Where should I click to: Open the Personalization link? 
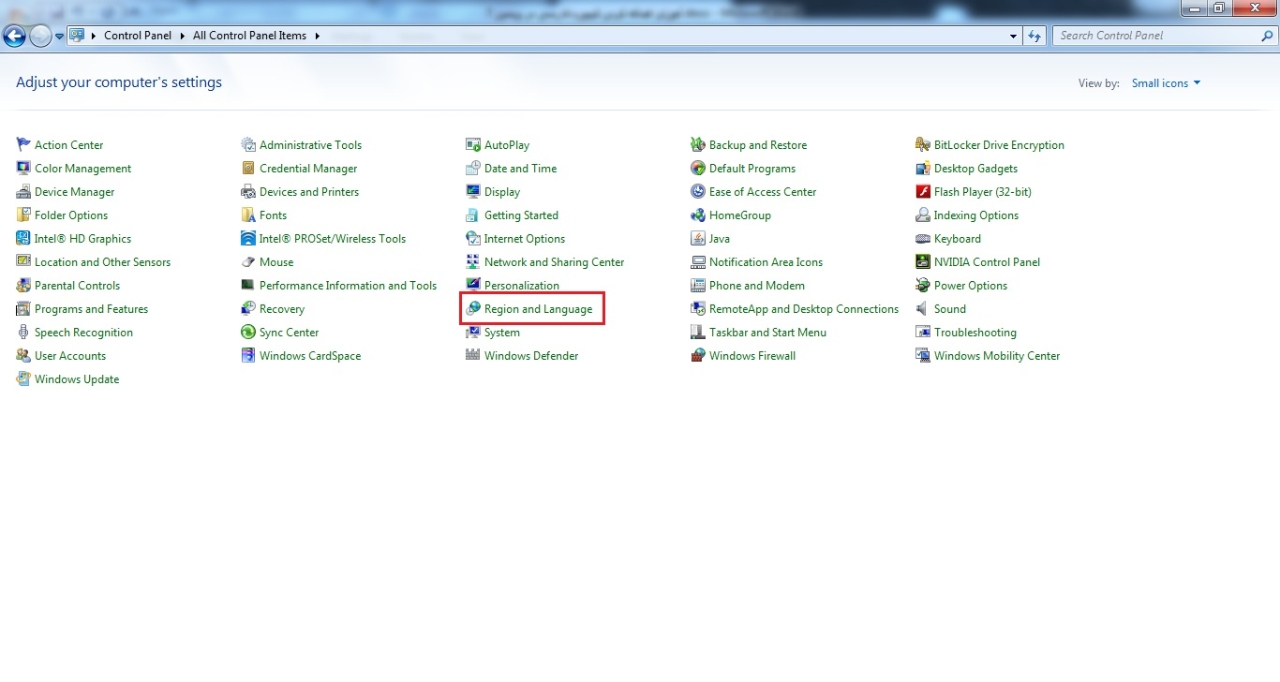click(x=522, y=286)
